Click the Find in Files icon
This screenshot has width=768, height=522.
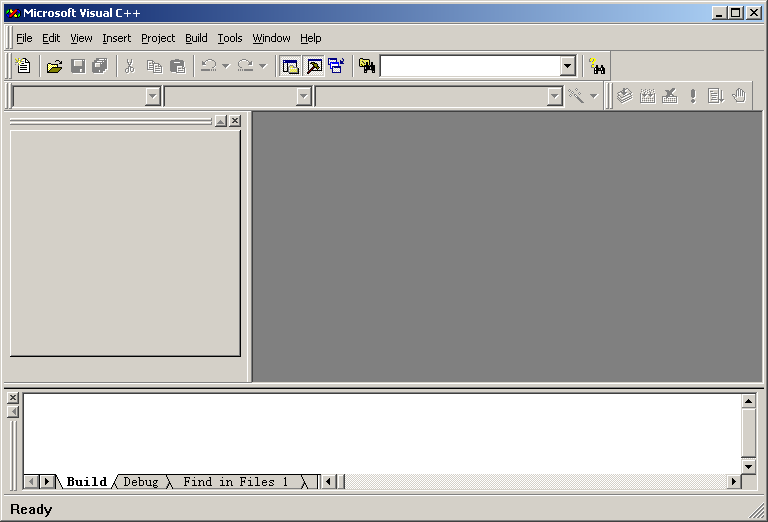367,66
